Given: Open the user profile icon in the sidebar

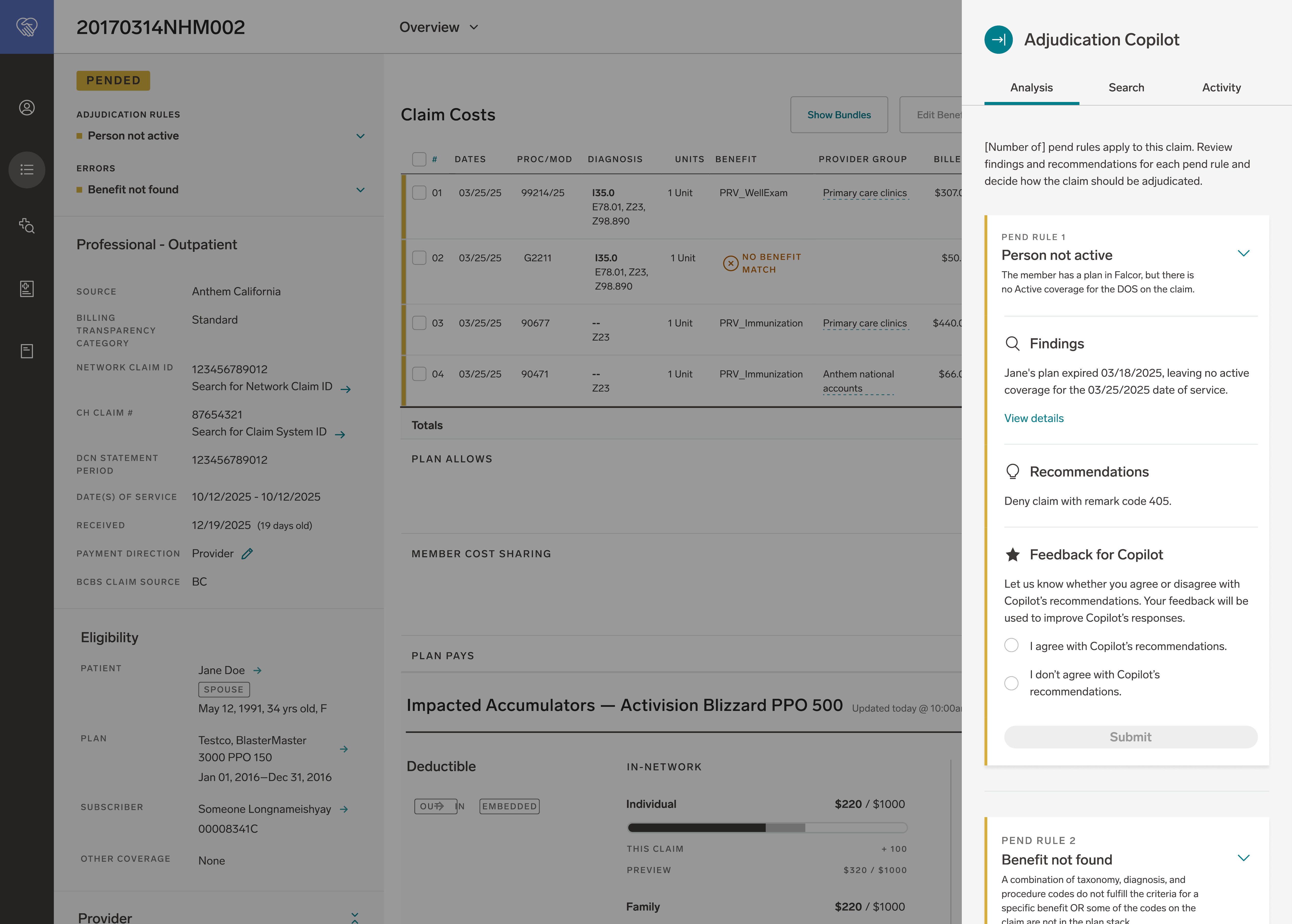Looking at the screenshot, I should pyautogui.click(x=27, y=108).
